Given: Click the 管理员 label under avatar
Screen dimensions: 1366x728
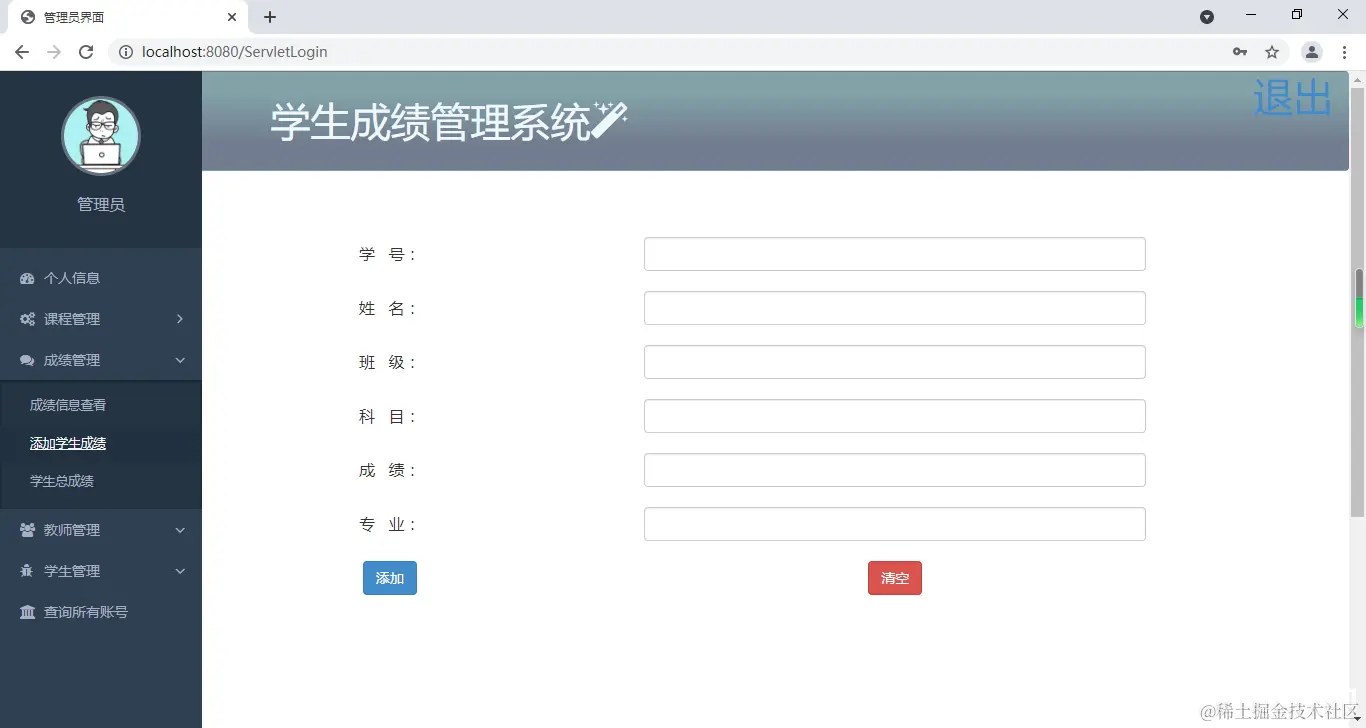Looking at the screenshot, I should point(101,204).
